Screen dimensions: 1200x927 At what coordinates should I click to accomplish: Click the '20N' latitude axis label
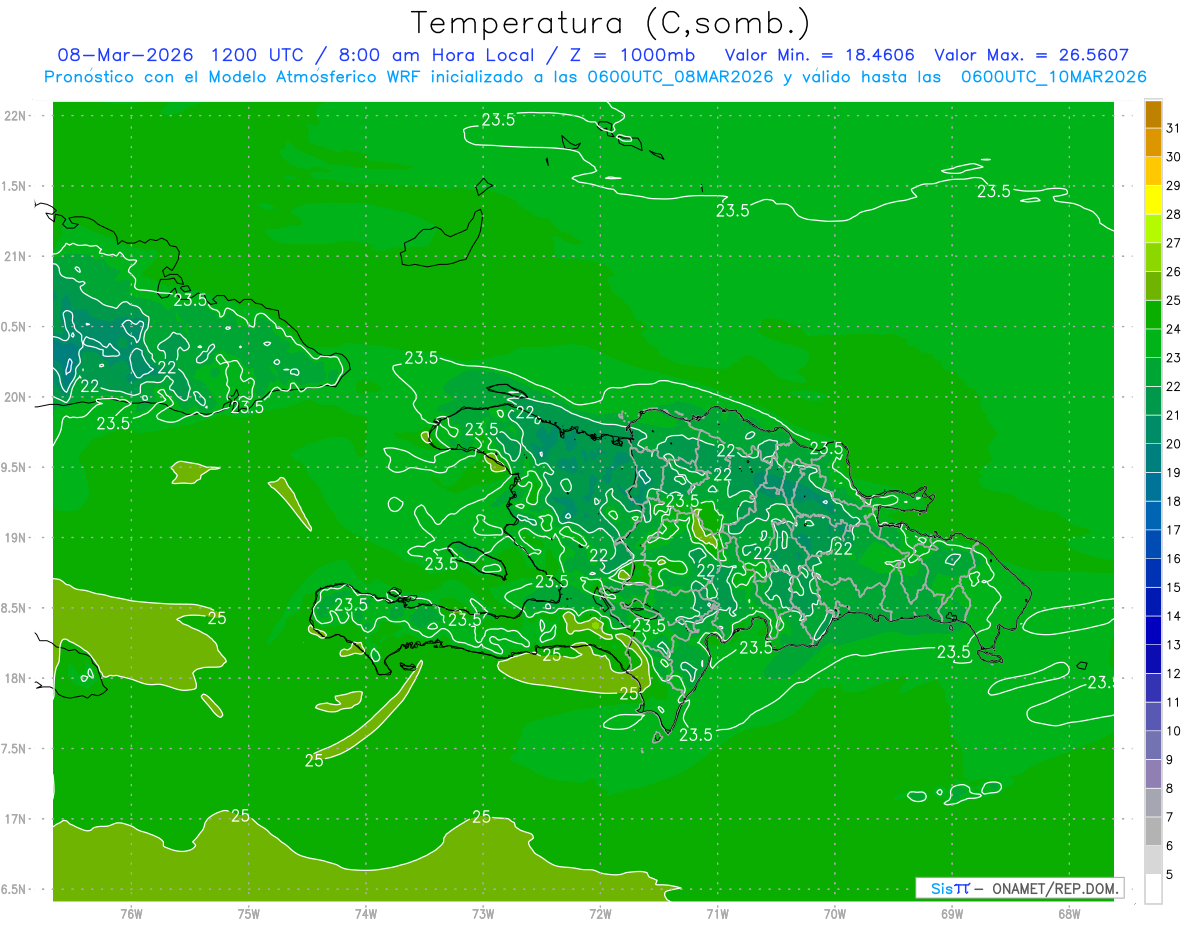[x=15, y=397]
